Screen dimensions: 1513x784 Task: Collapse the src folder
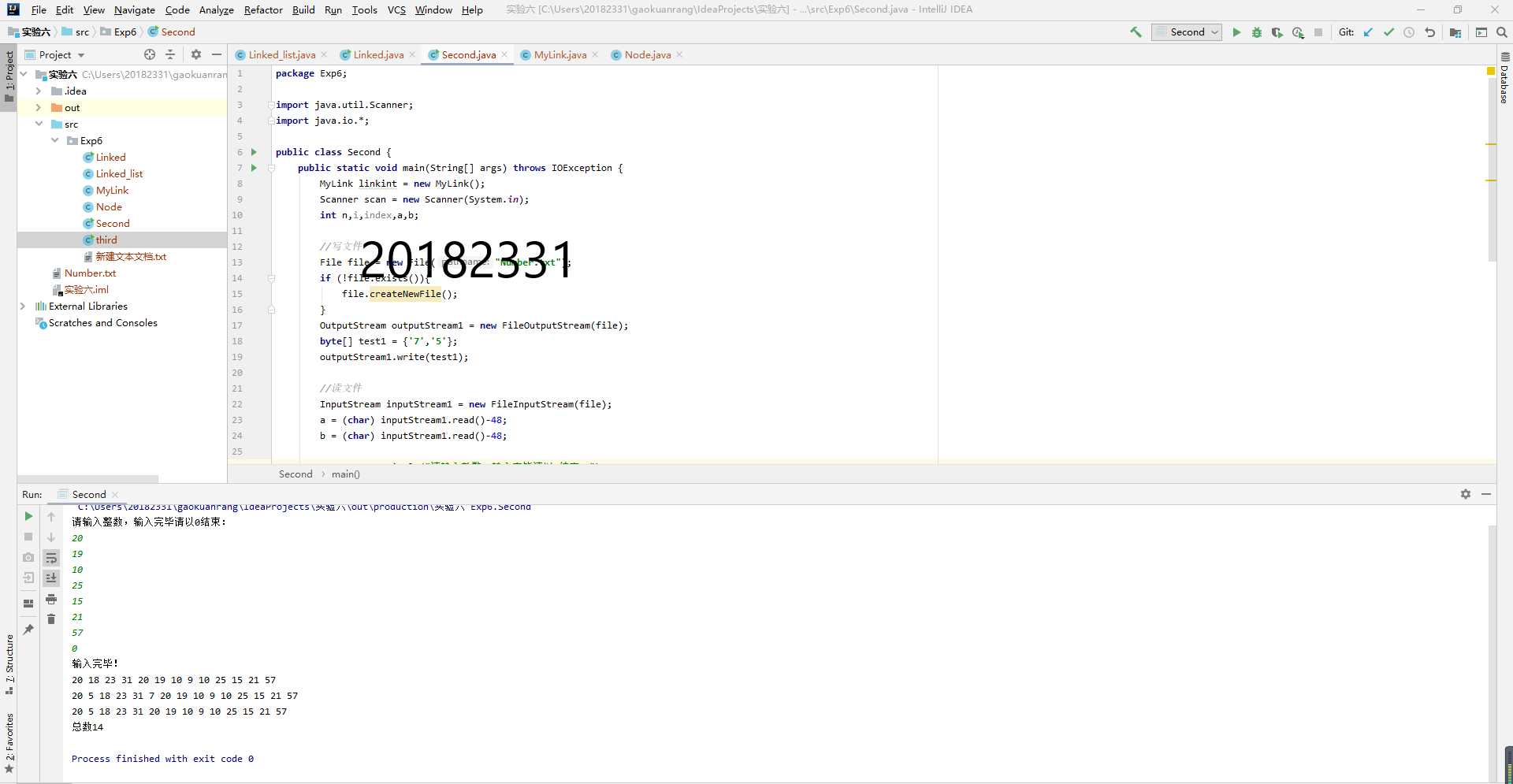click(38, 124)
